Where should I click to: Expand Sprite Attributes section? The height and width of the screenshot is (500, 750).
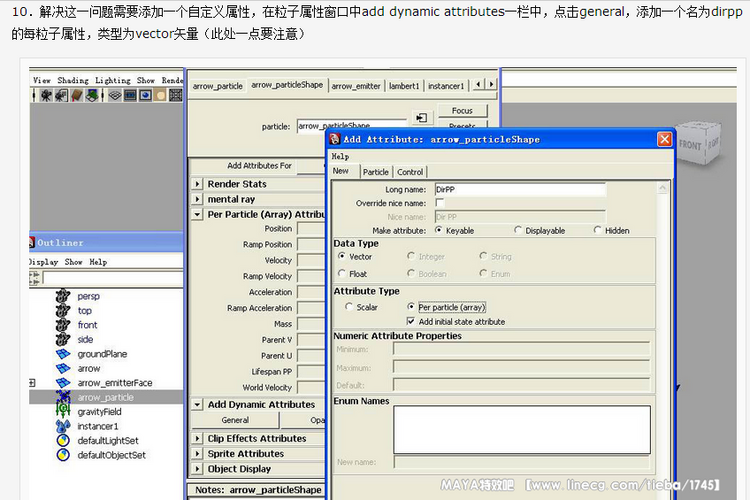197,454
